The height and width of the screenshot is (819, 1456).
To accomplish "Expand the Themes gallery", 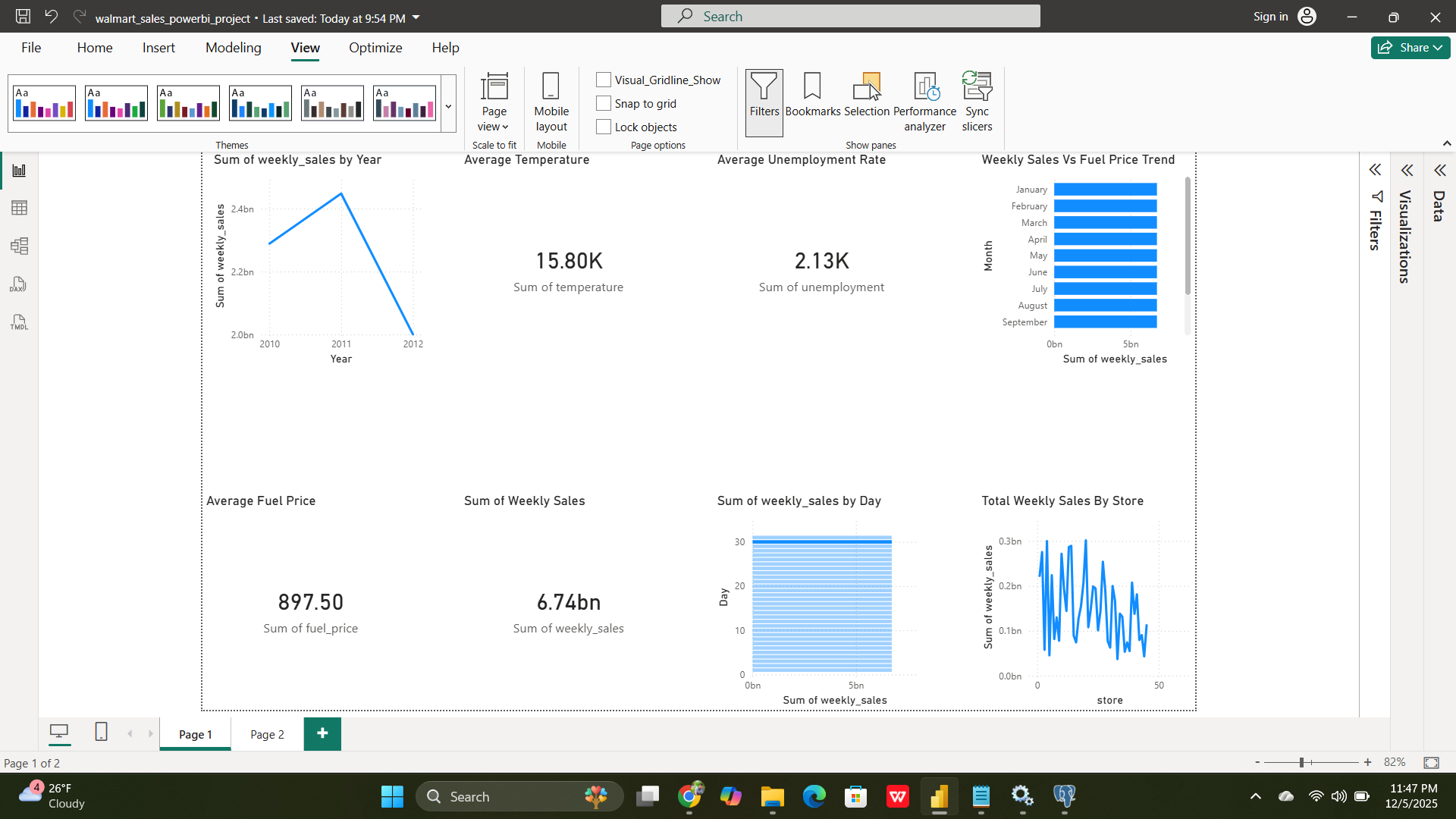I will [x=448, y=106].
